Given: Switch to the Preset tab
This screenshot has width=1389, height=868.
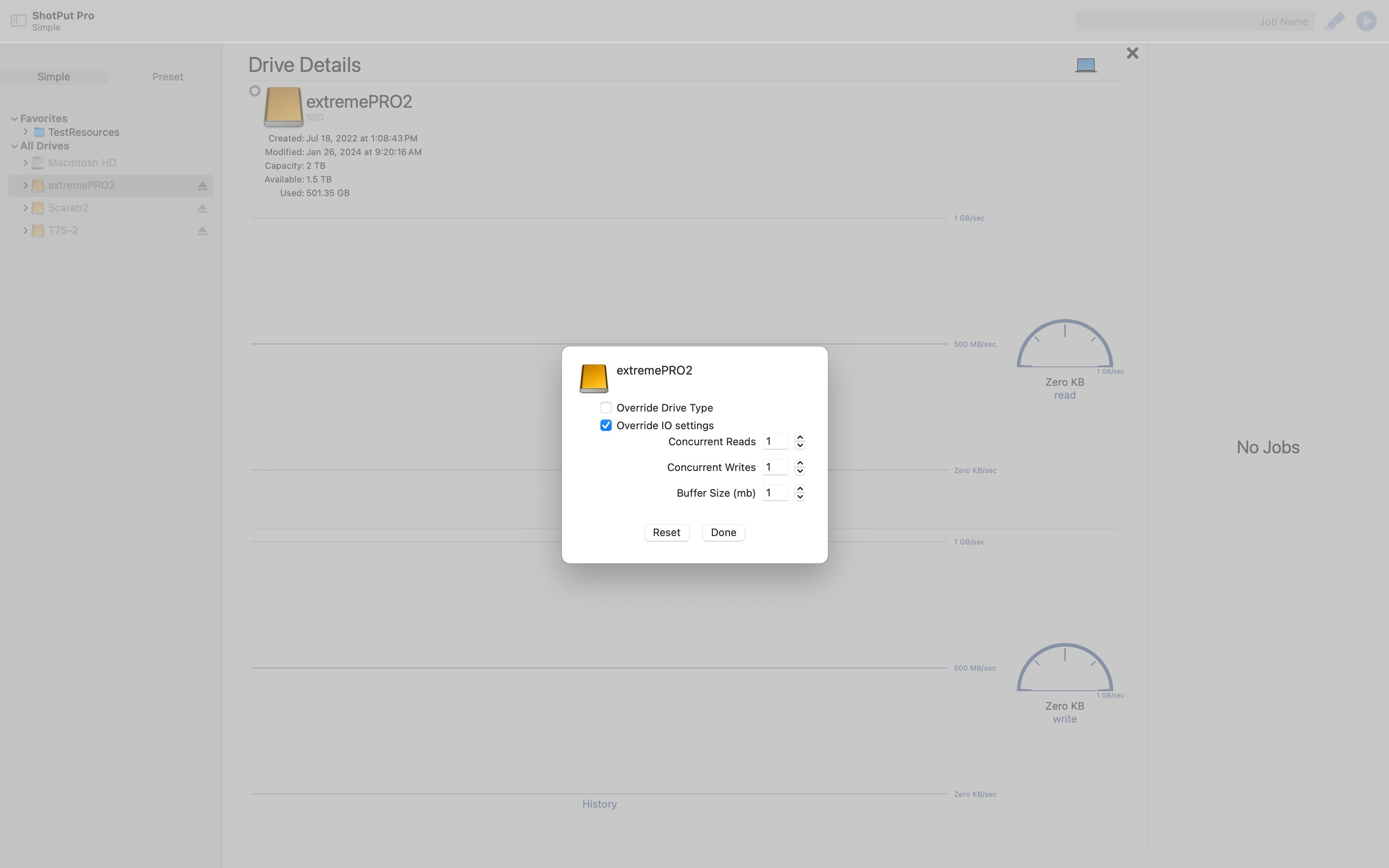Looking at the screenshot, I should pyautogui.click(x=168, y=77).
